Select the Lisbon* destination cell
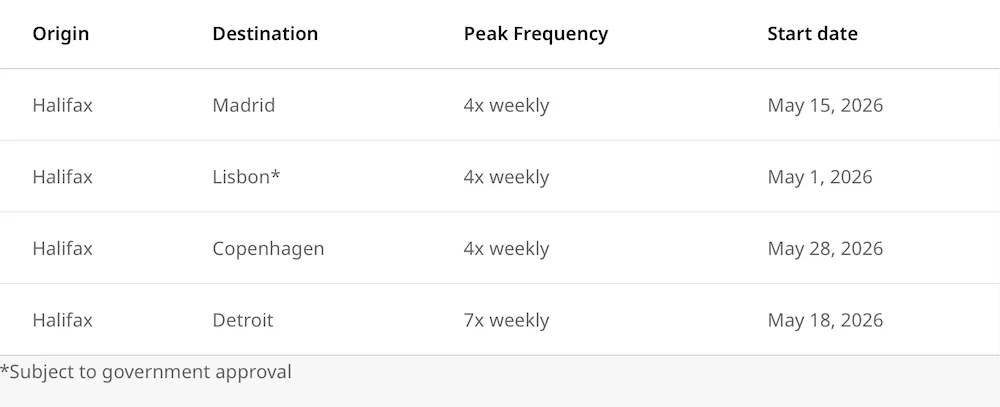1000x407 pixels. point(246,177)
